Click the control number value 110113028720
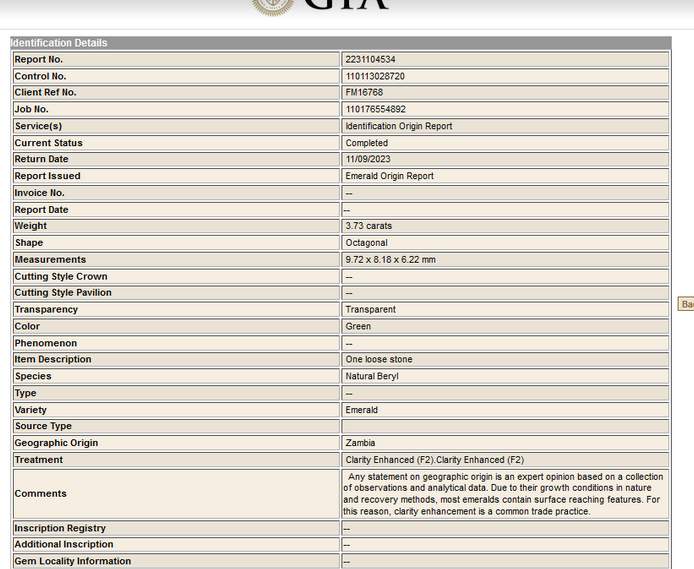694x569 pixels. [375, 76]
